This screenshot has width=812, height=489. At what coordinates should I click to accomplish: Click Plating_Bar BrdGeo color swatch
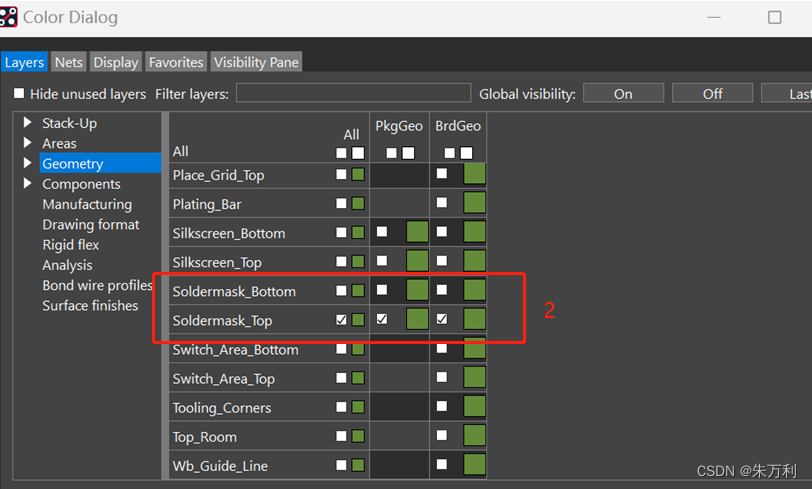[475, 204]
